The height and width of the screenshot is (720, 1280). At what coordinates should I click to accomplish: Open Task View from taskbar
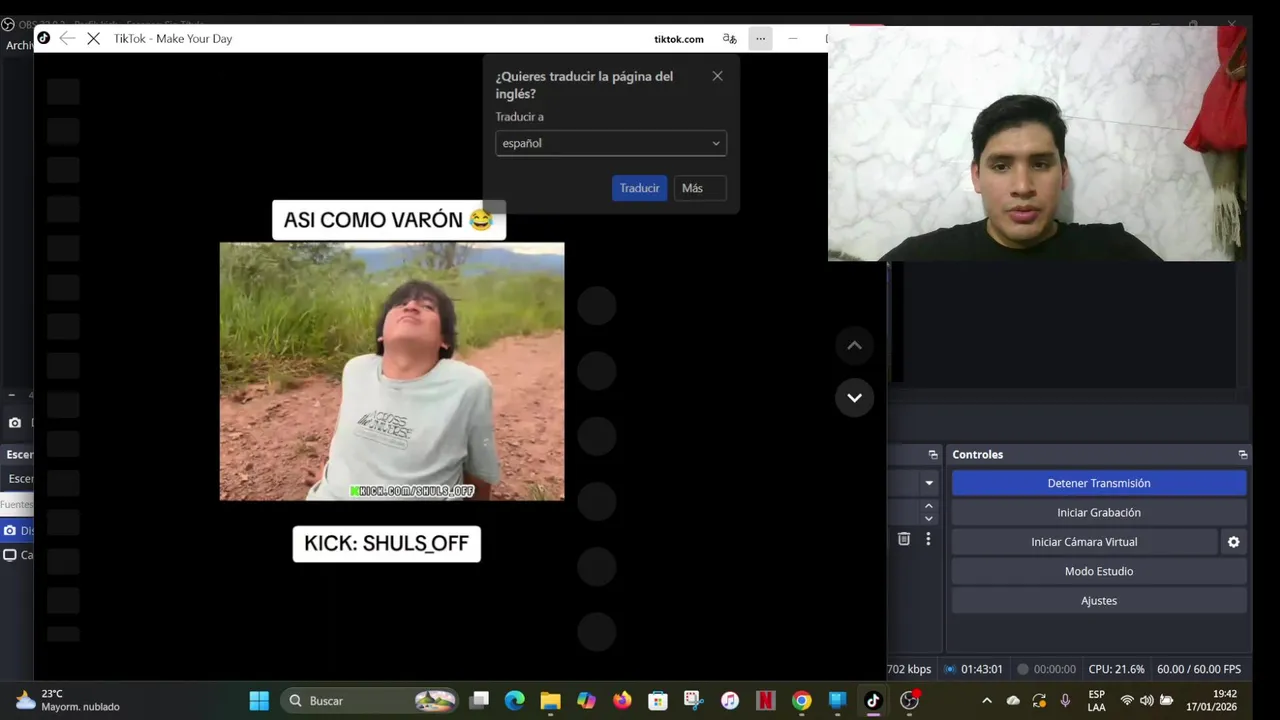[480, 701]
